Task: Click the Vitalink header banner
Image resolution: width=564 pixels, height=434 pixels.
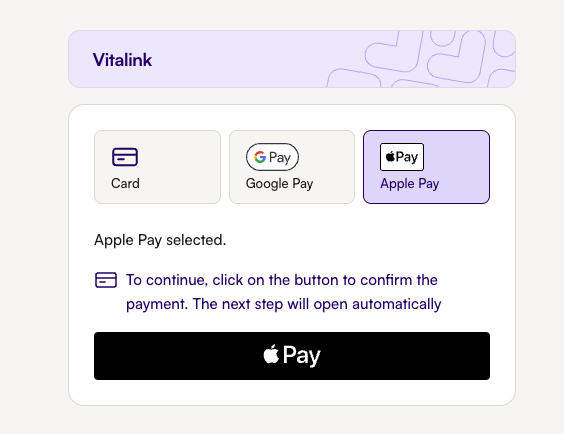Action: click(x=292, y=59)
